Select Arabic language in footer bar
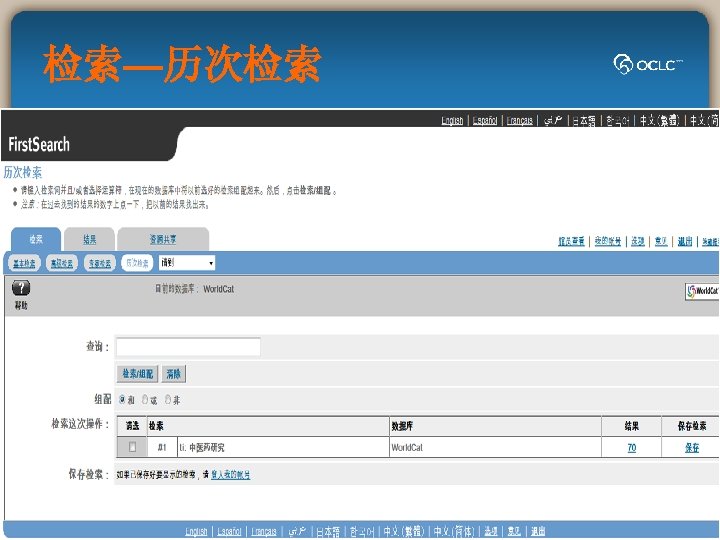Viewport: 720px width, 540px height. (297, 531)
